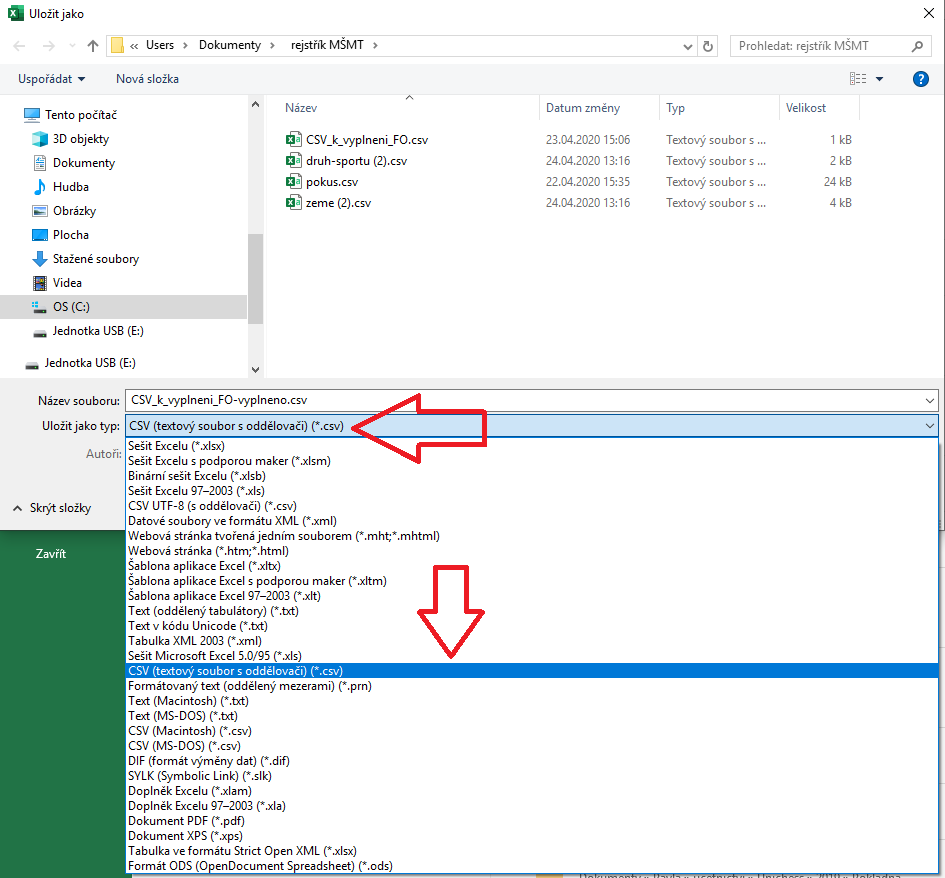
Task: Click the Forward navigation arrow
Action: (x=49, y=46)
